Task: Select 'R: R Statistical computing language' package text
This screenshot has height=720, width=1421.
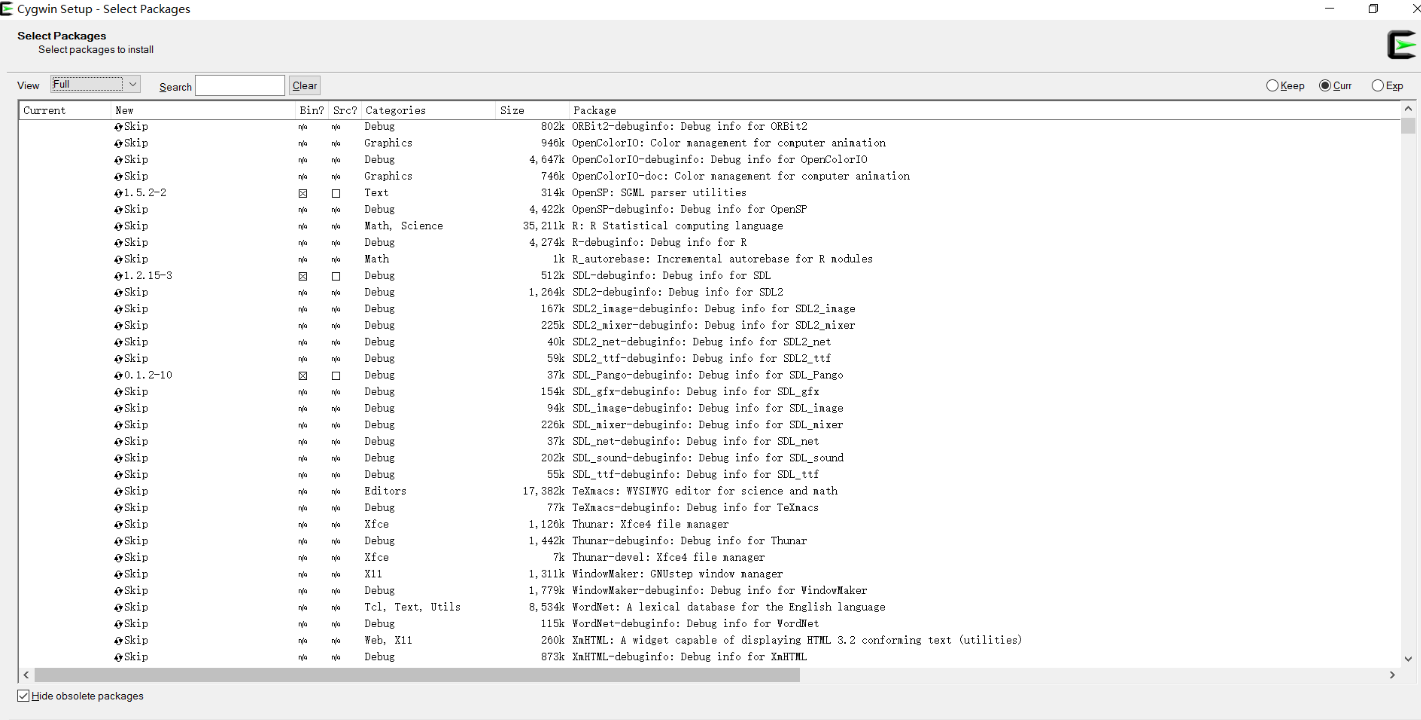Action: pyautogui.click(x=677, y=226)
